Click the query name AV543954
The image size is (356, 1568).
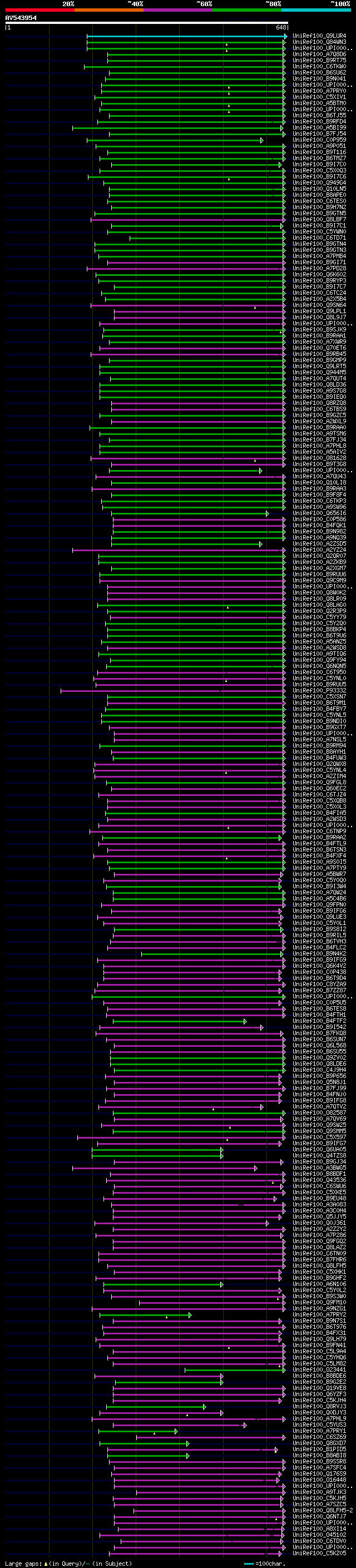[21, 18]
